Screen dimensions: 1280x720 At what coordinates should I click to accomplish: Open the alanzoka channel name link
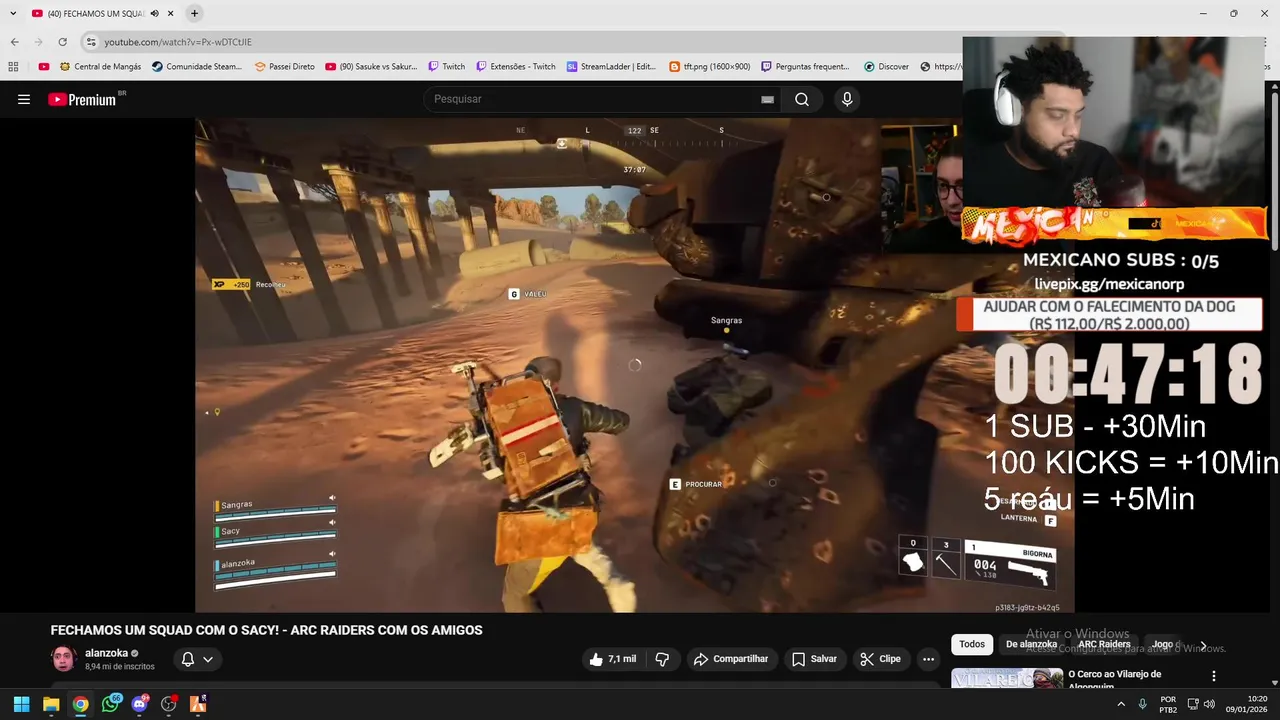pyautogui.click(x=106, y=653)
